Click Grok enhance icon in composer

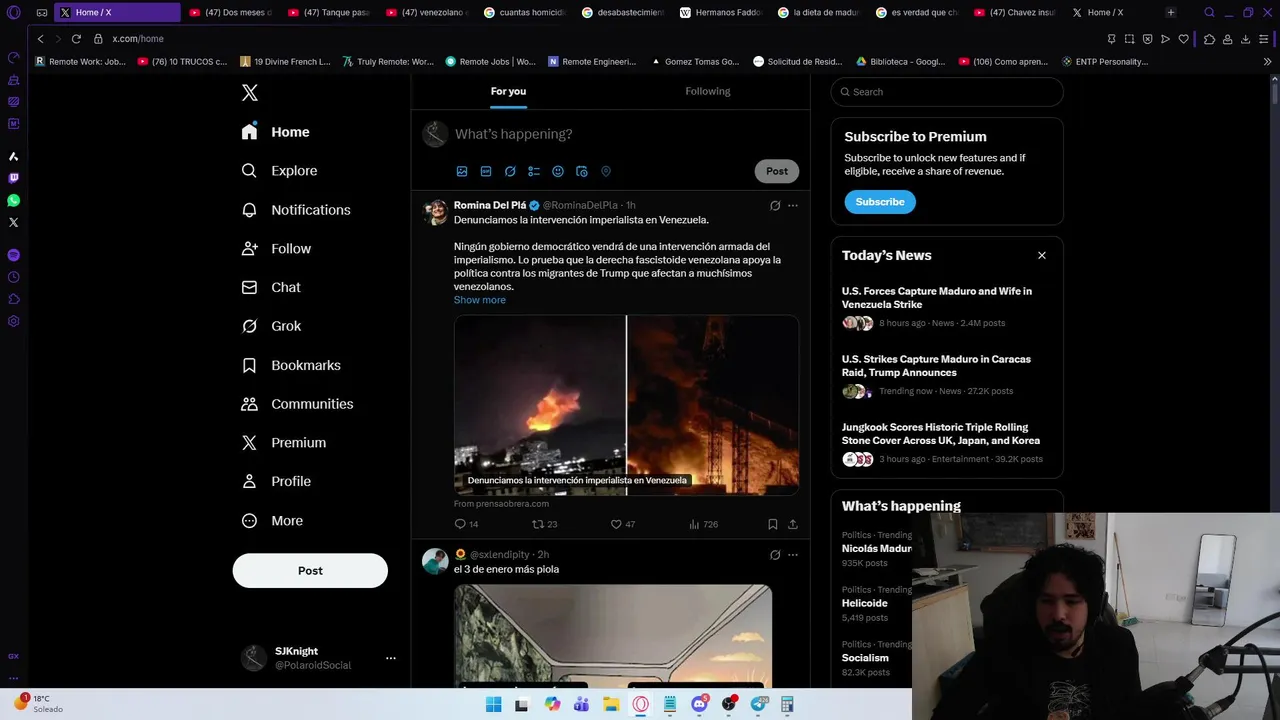click(510, 171)
